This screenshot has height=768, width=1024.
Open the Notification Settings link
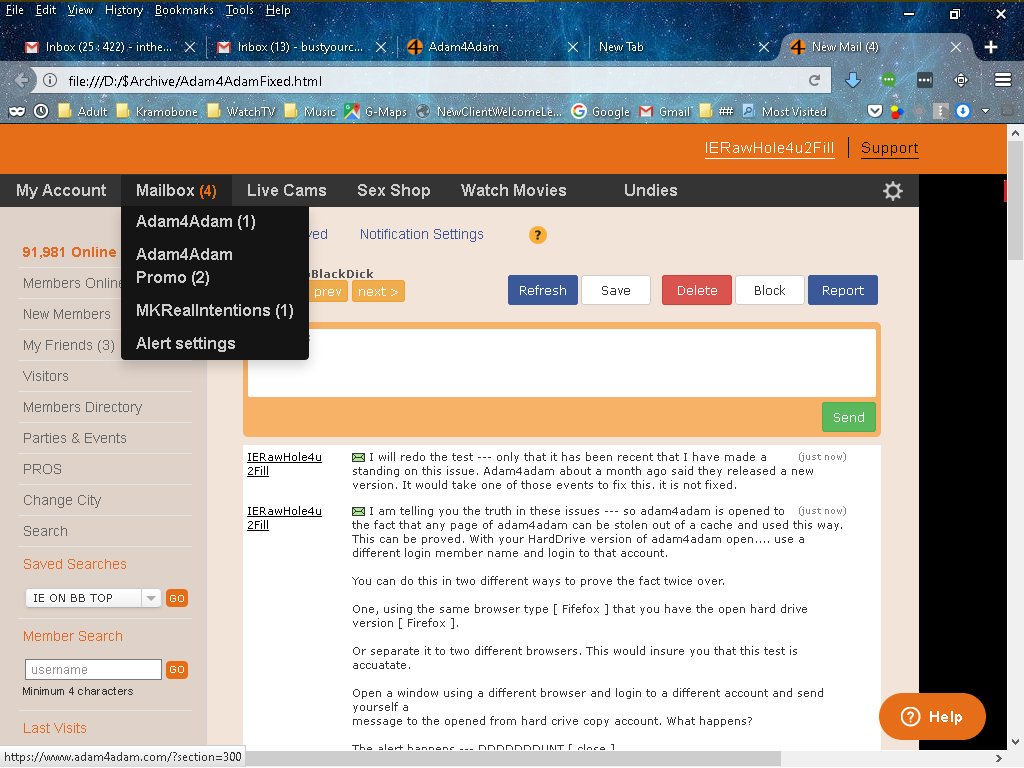(421, 234)
